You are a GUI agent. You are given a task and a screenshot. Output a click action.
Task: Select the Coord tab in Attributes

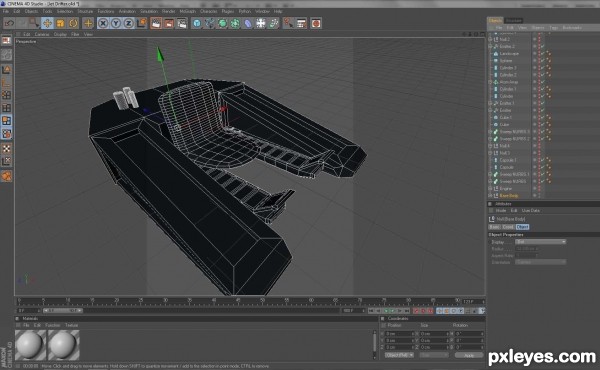[x=508, y=227]
